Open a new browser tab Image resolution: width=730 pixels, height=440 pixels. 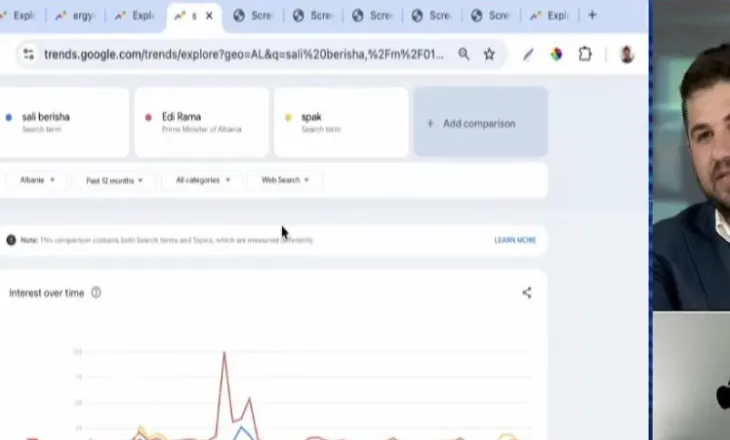592,15
